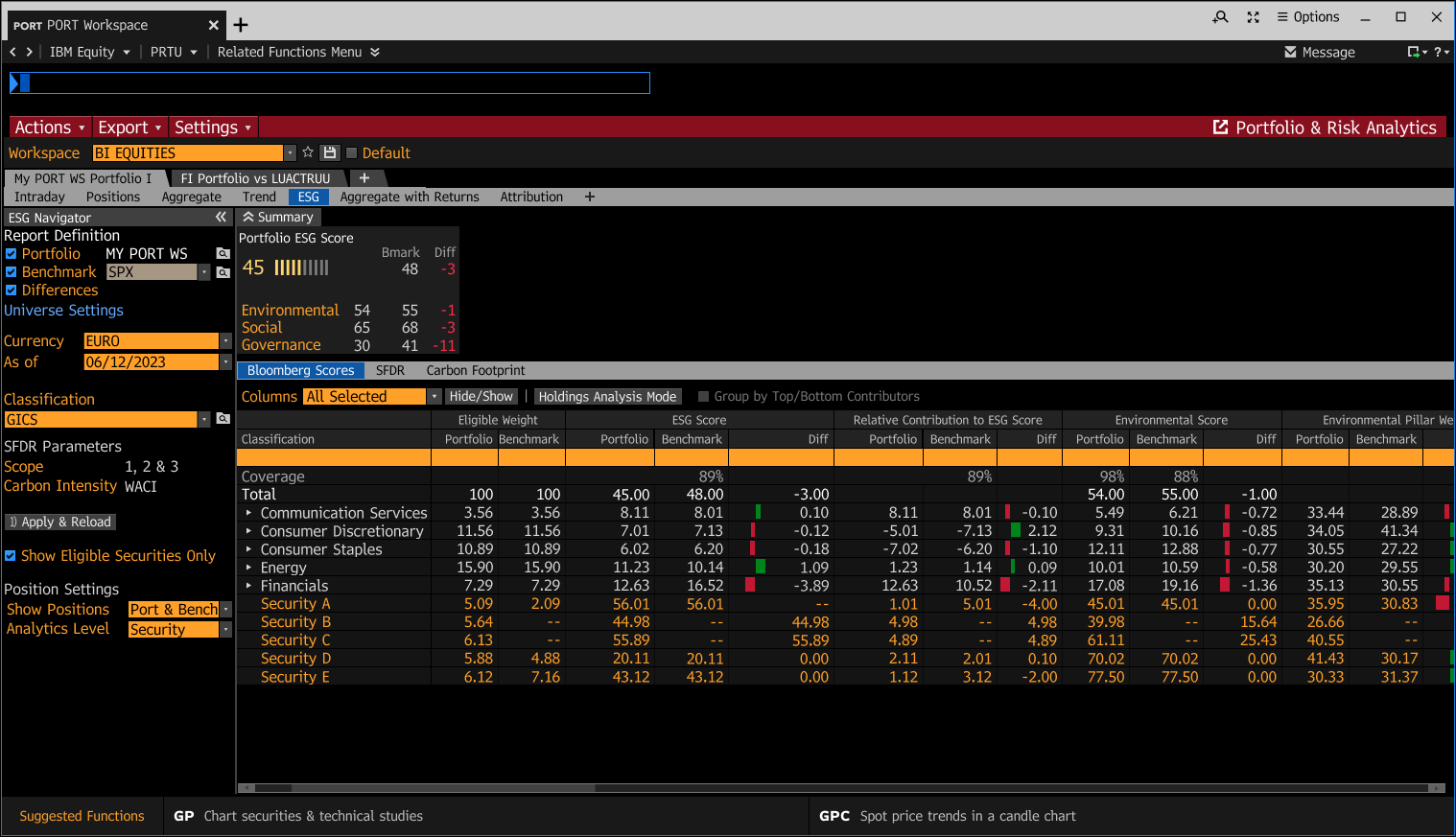Click the Hide/Show button

[x=481, y=396]
